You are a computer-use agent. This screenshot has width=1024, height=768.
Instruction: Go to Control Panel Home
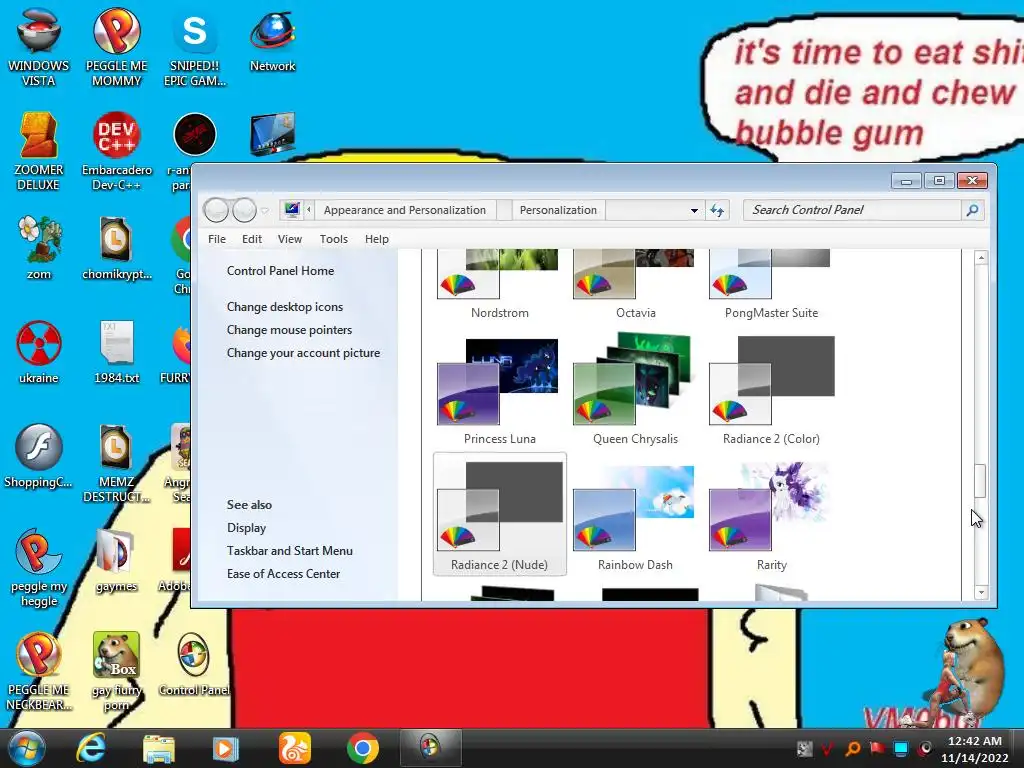[x=280, y=271]
